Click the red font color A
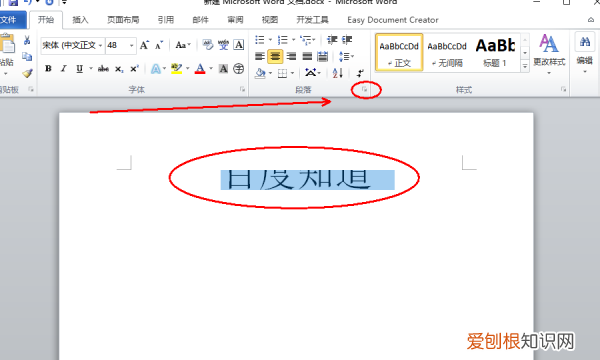600x360 pixels. 200,69
